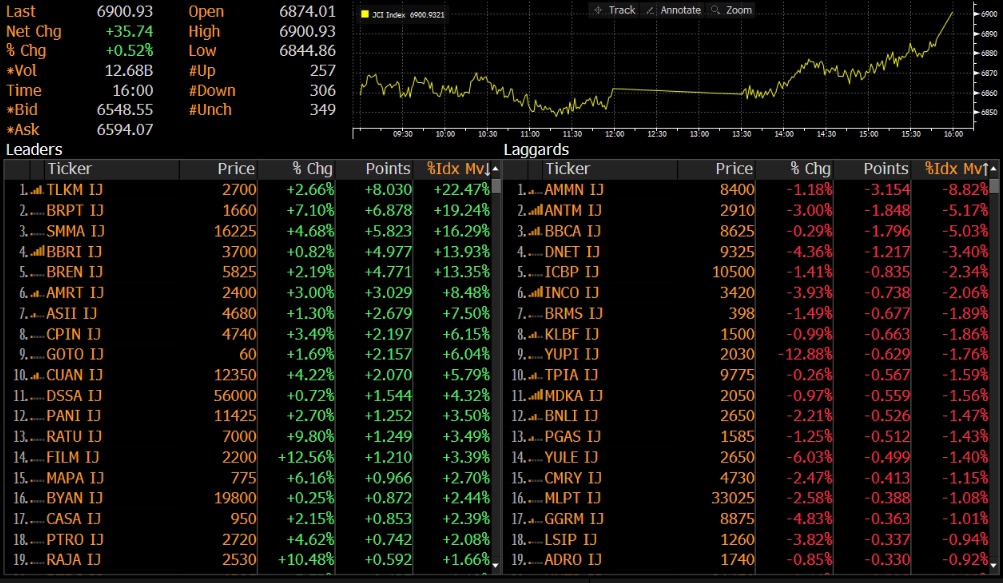The height and width of the screenshot is (583, 1003).
Task: Open the FILM IJ ticker
Action: point(73,458)
